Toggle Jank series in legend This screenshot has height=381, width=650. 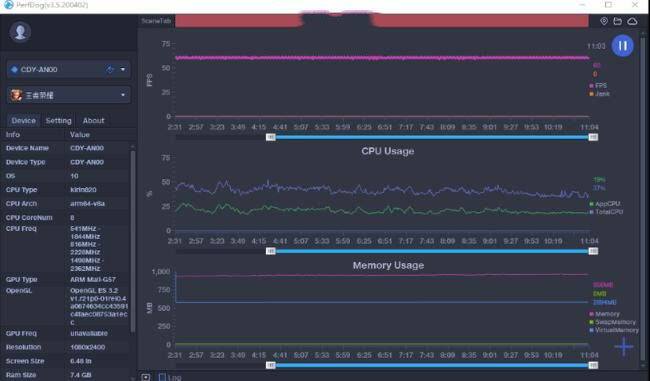(599, 94)
